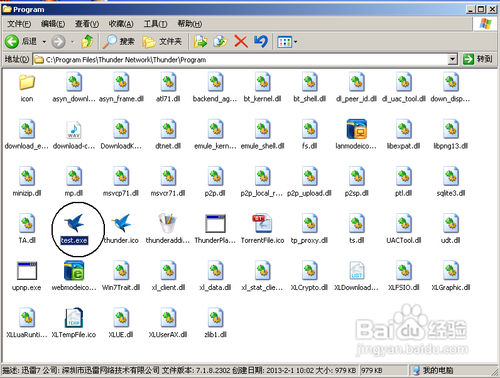
Task: Click the address path input field
Action: [245, 60]
